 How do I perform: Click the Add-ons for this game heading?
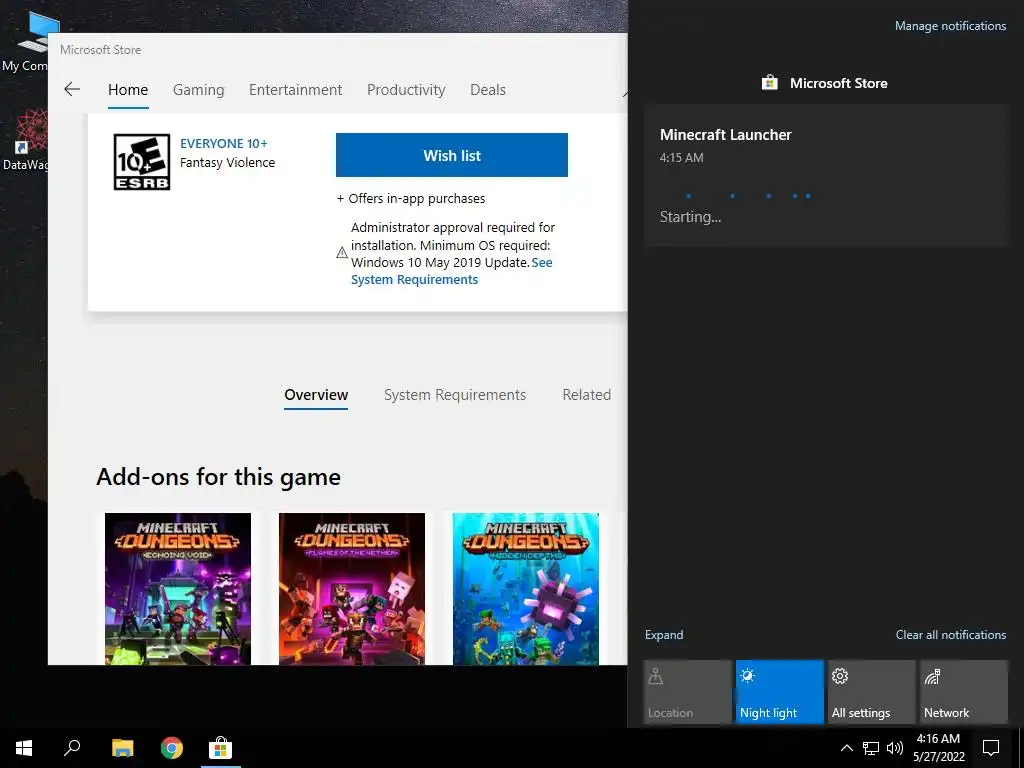[219, 477]
